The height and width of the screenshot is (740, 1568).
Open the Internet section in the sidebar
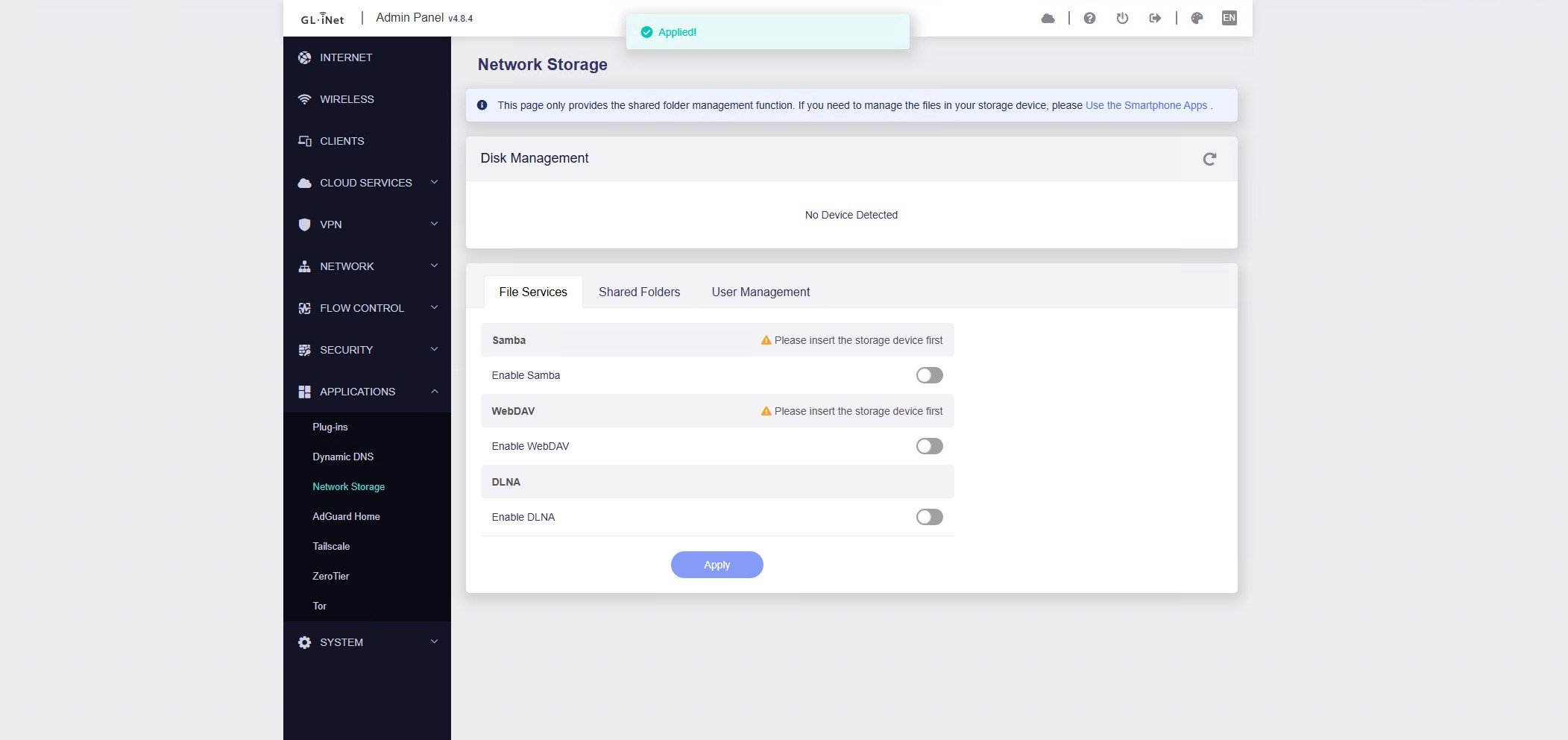(x=346, y=57)
